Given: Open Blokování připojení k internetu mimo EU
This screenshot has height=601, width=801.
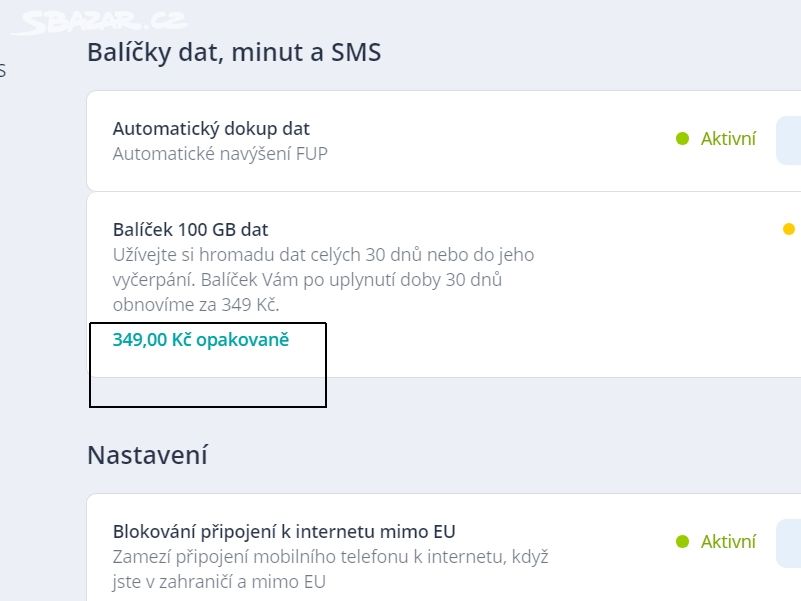Looking at the screenshot, I should tap(284, 531).
